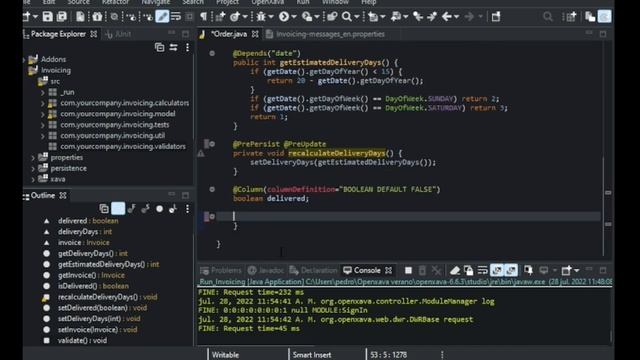Toggle Word Wrap in the main toolbar
The height and width of the screenshot is (360, 640).
tap(176, 17)
